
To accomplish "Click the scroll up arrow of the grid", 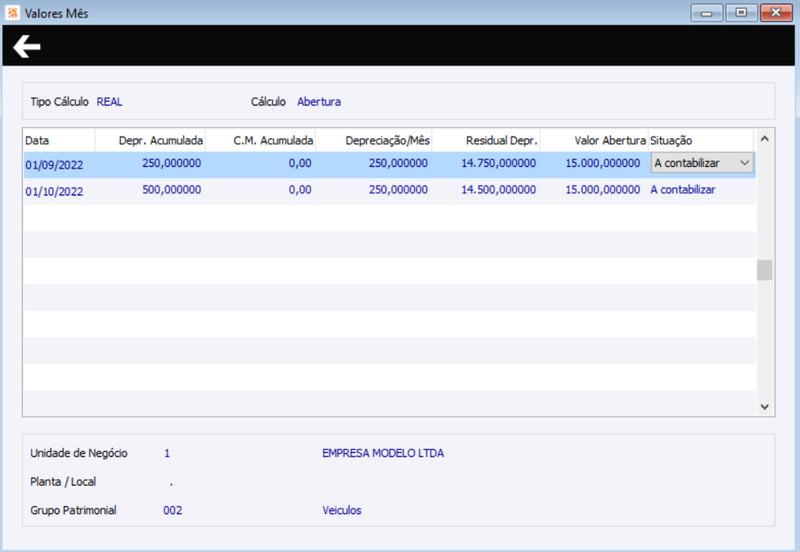I will pos(764,139).
